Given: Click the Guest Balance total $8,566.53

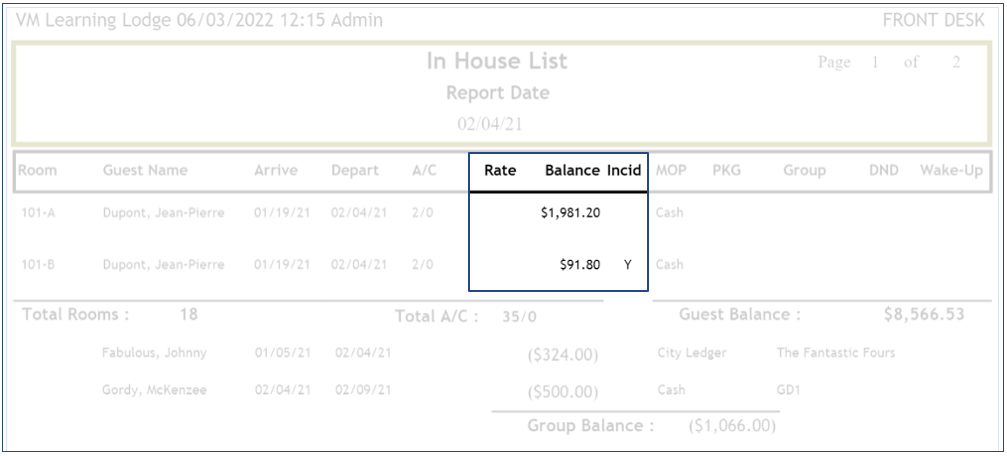Looking at the screenshot, I should pos(924,315).
